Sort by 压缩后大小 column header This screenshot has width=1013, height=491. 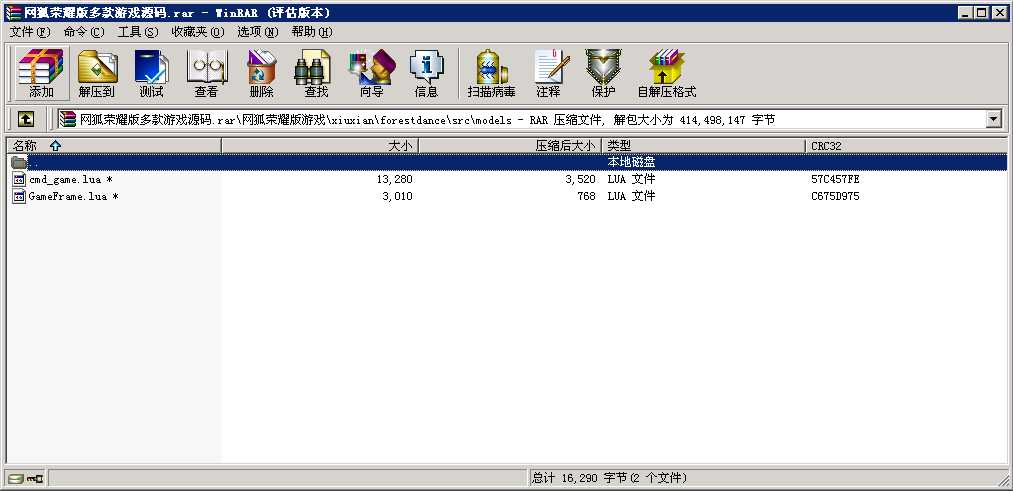pos(510,146)
